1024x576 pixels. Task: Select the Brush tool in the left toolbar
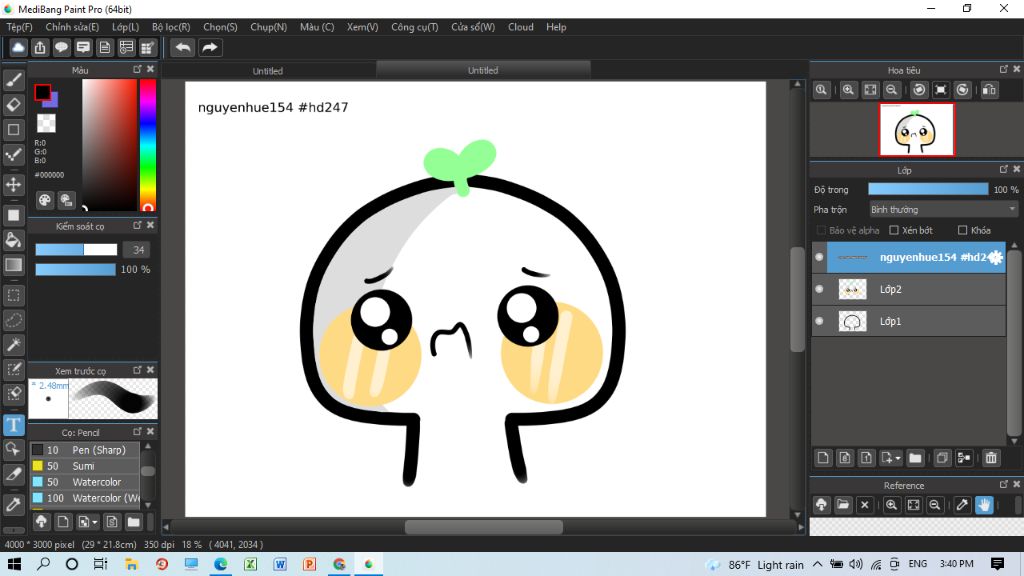(14, 80)
